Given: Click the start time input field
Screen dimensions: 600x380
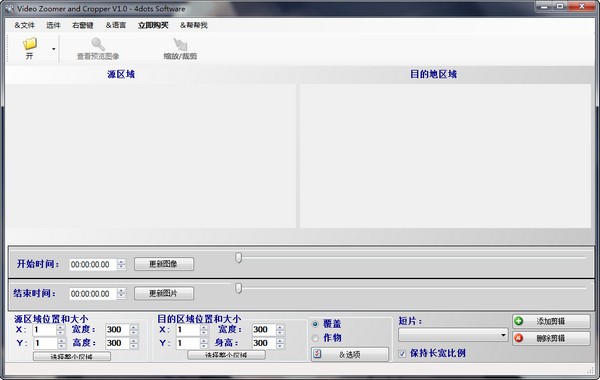Looking at the screenshot, I should point(93,264).
